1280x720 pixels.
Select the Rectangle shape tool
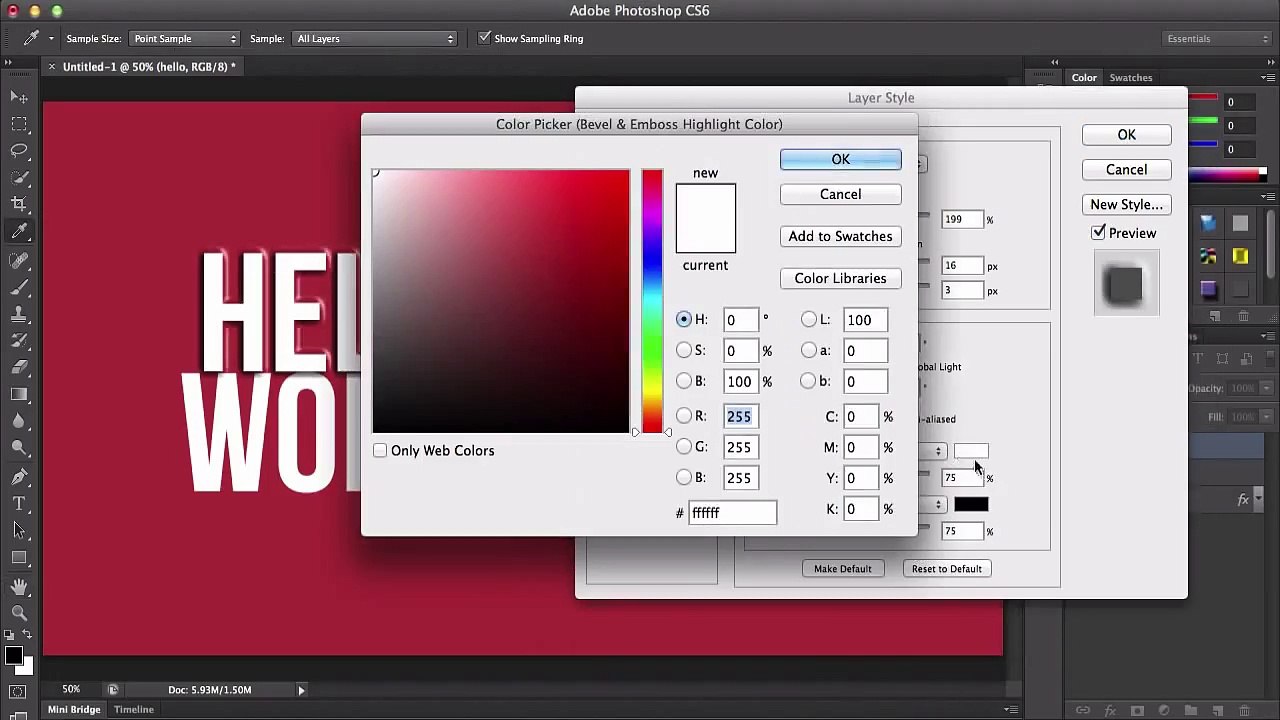[19, 558]
